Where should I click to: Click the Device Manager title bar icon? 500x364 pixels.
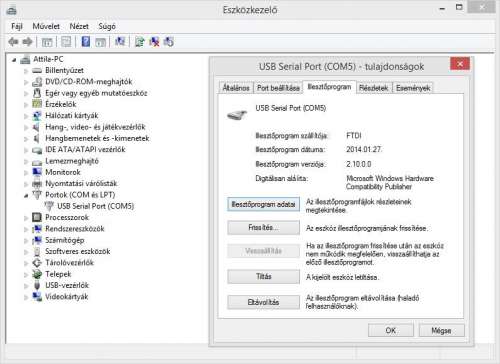11,10
